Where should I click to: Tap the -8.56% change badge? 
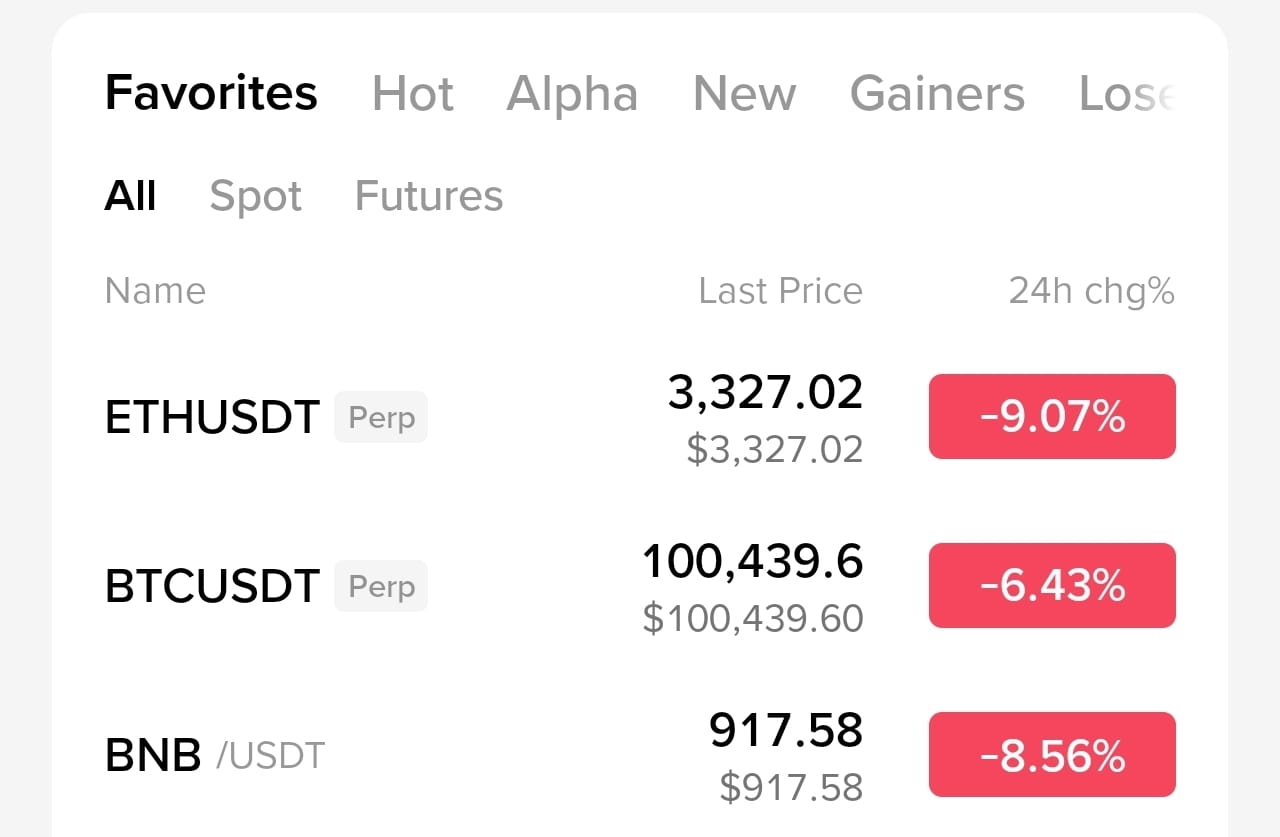click(x=1052, y=755)
